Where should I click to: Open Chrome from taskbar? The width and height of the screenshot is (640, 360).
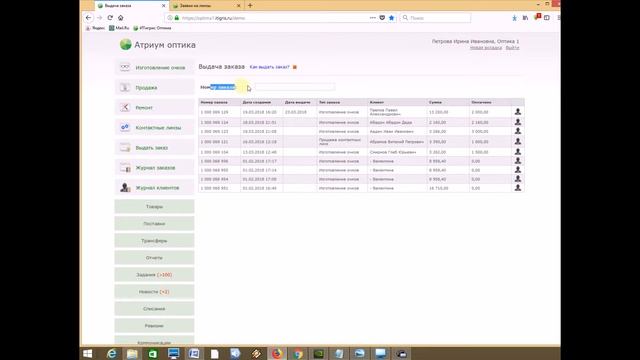298,353
